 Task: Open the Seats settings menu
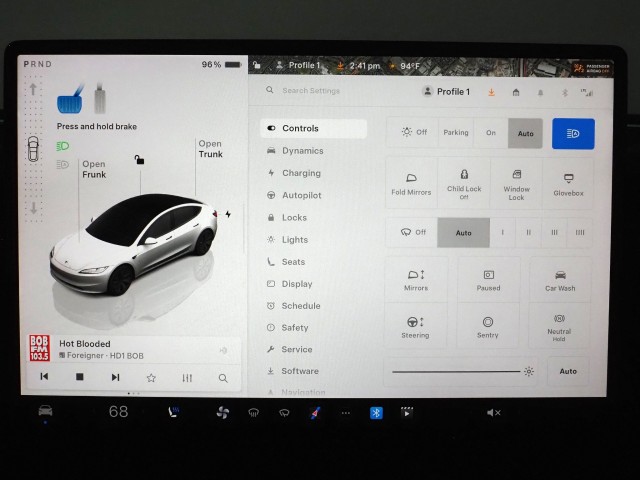pyautogui.click(x=293, y=262)
